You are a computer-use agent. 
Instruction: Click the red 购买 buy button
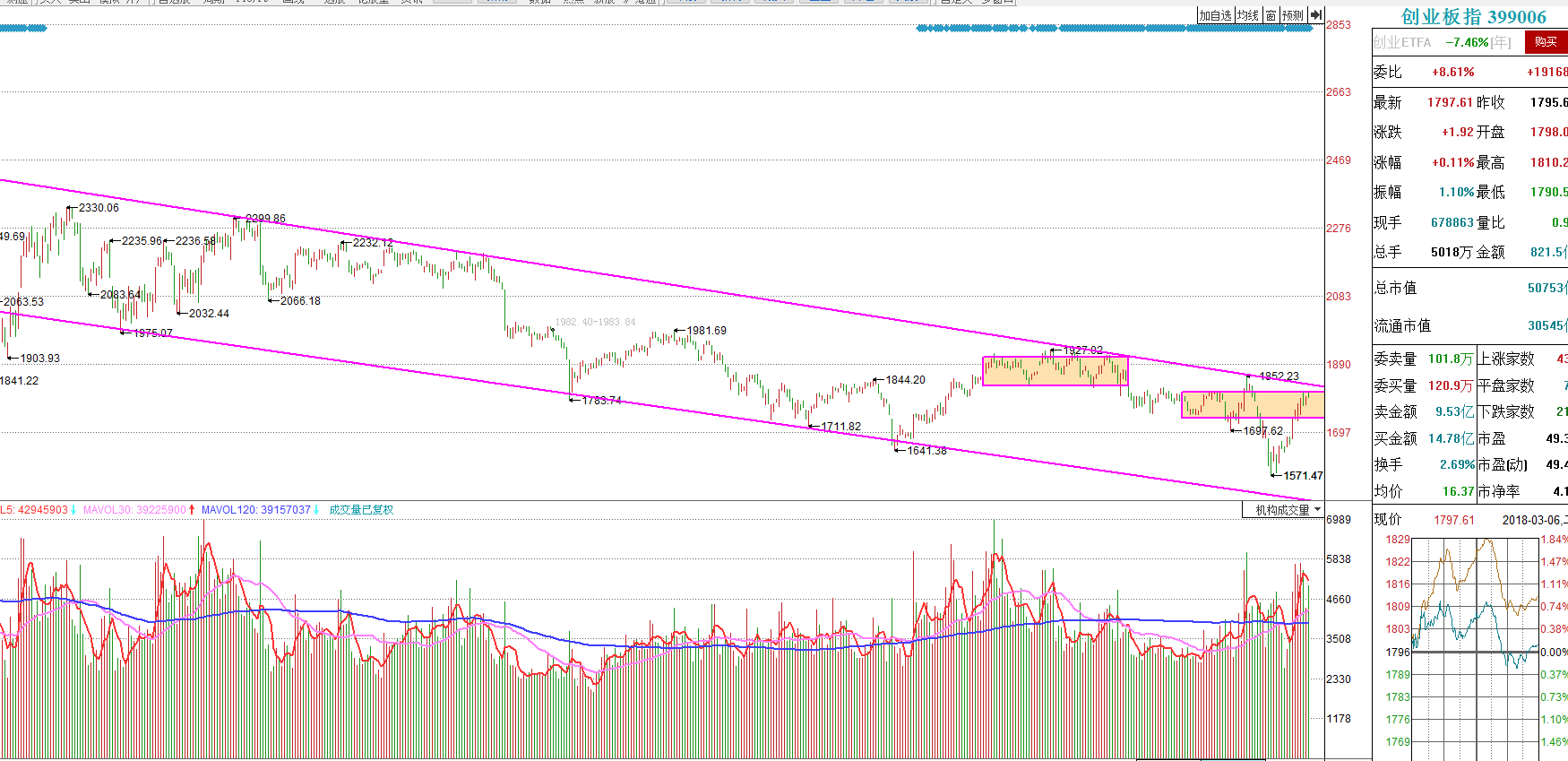[x=1546, y=42]
